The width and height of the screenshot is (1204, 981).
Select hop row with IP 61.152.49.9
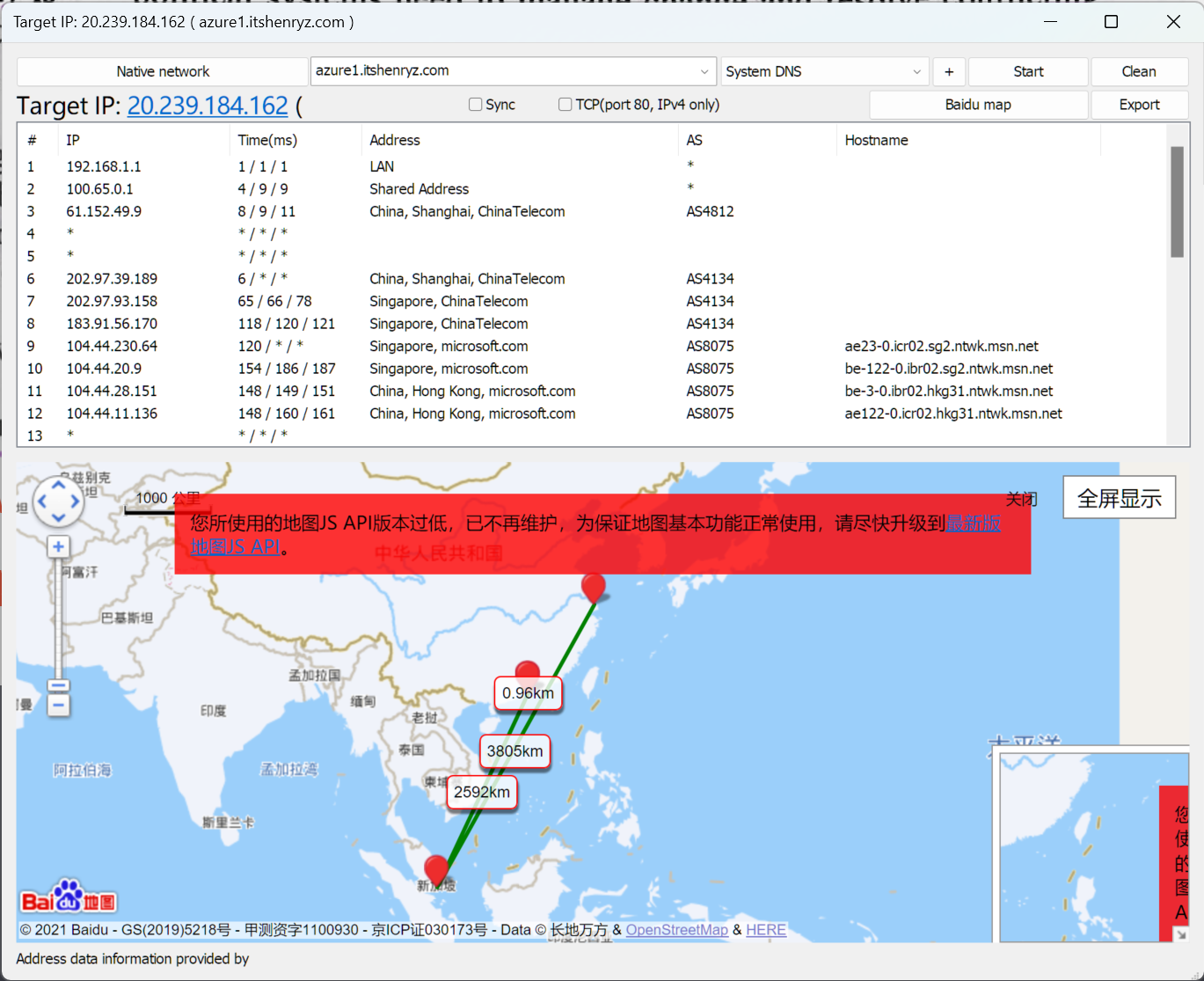click(591, 211)
